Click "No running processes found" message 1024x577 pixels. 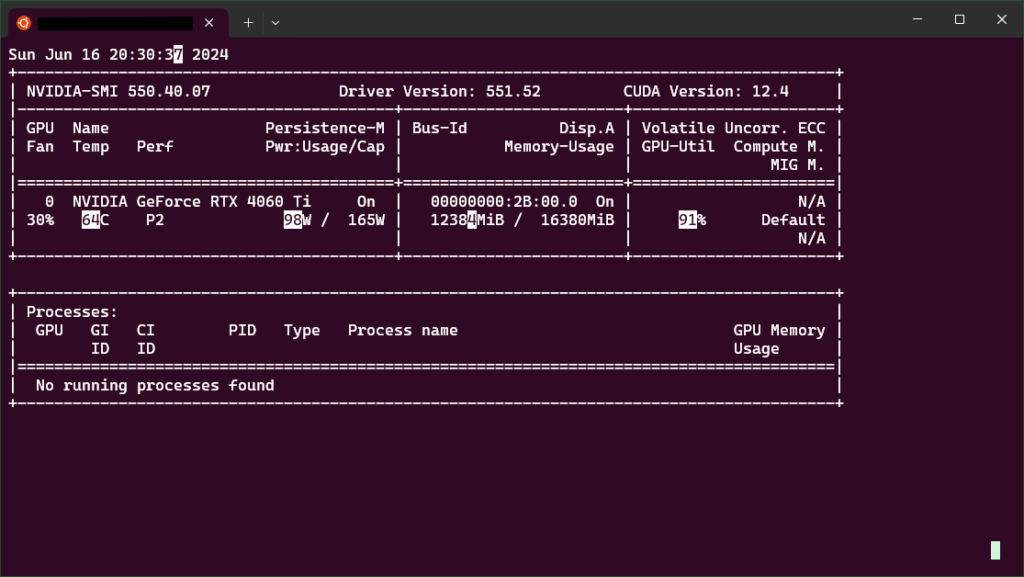coord(155,386)
